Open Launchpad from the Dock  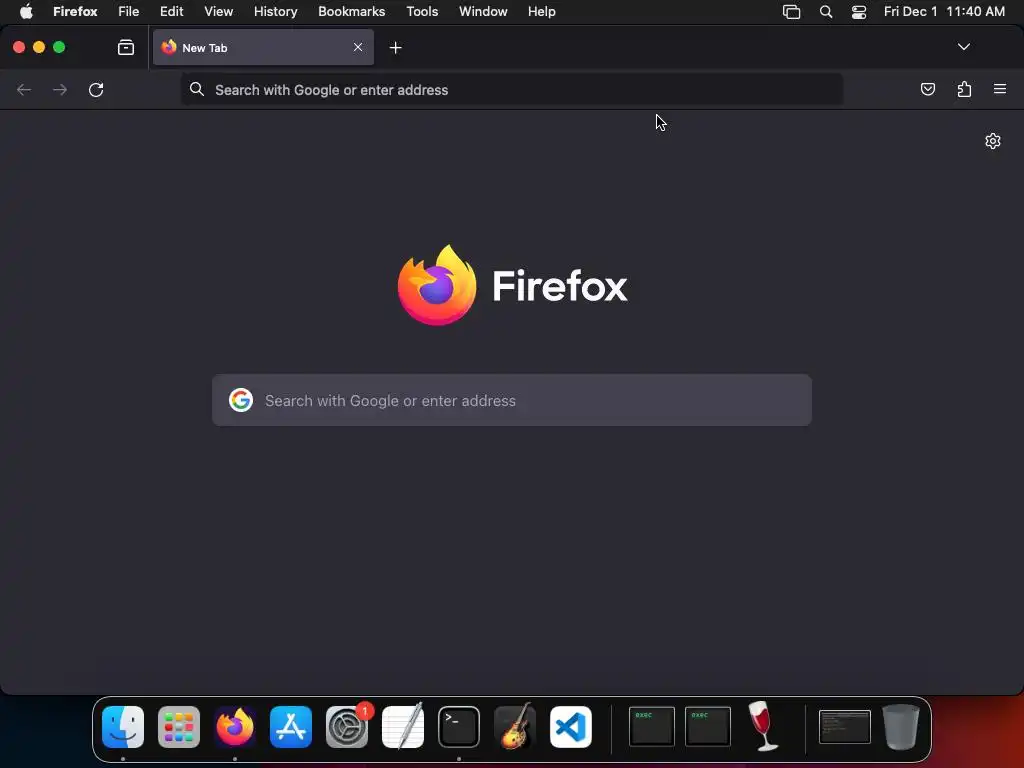tap(179, 727)
